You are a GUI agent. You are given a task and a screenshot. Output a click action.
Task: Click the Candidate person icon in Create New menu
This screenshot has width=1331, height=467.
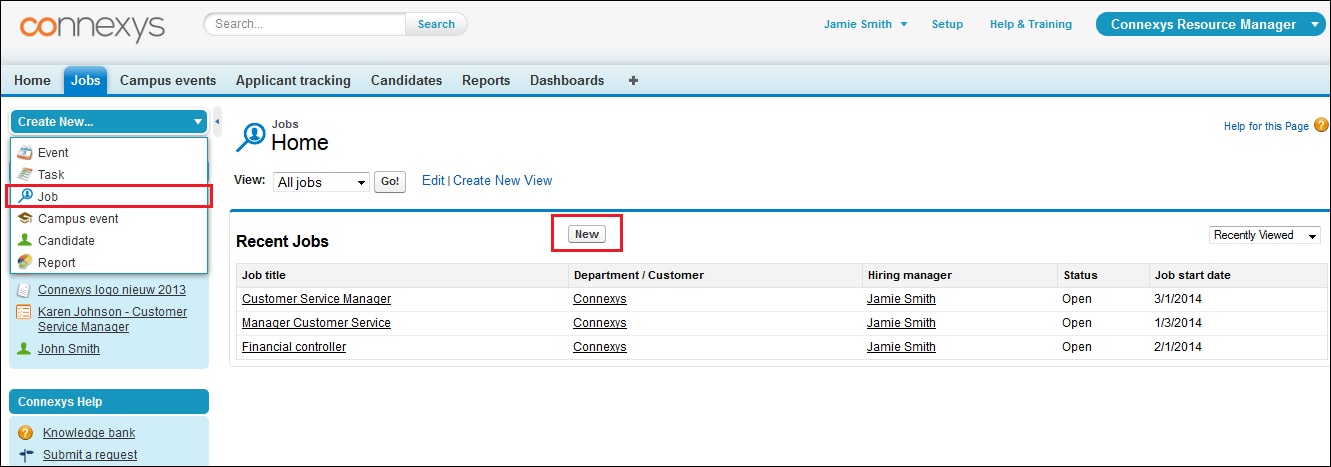[x=26, y=241]
